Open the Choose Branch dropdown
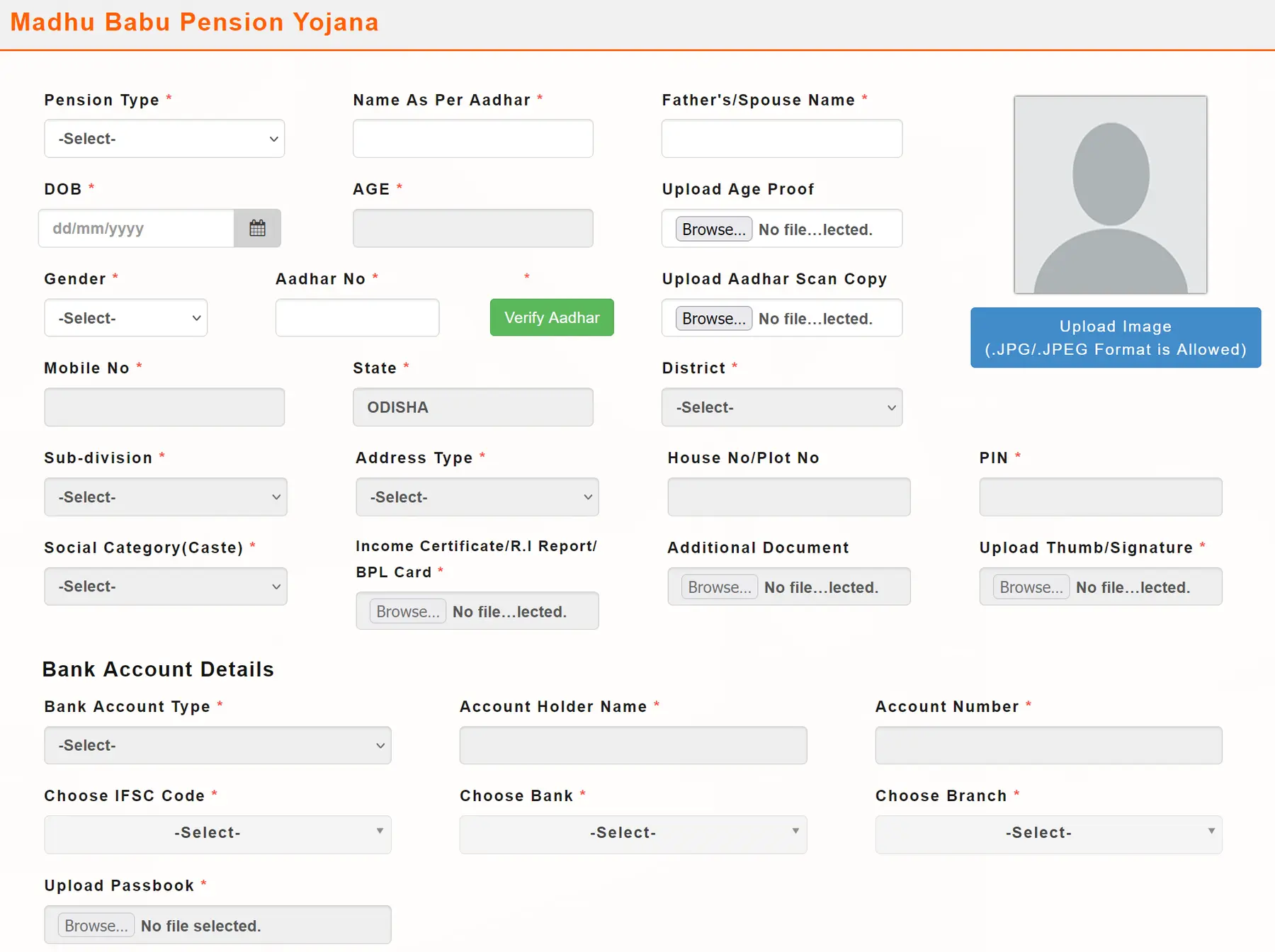The image size is (1275, 952). click(x=1048, y=834)
